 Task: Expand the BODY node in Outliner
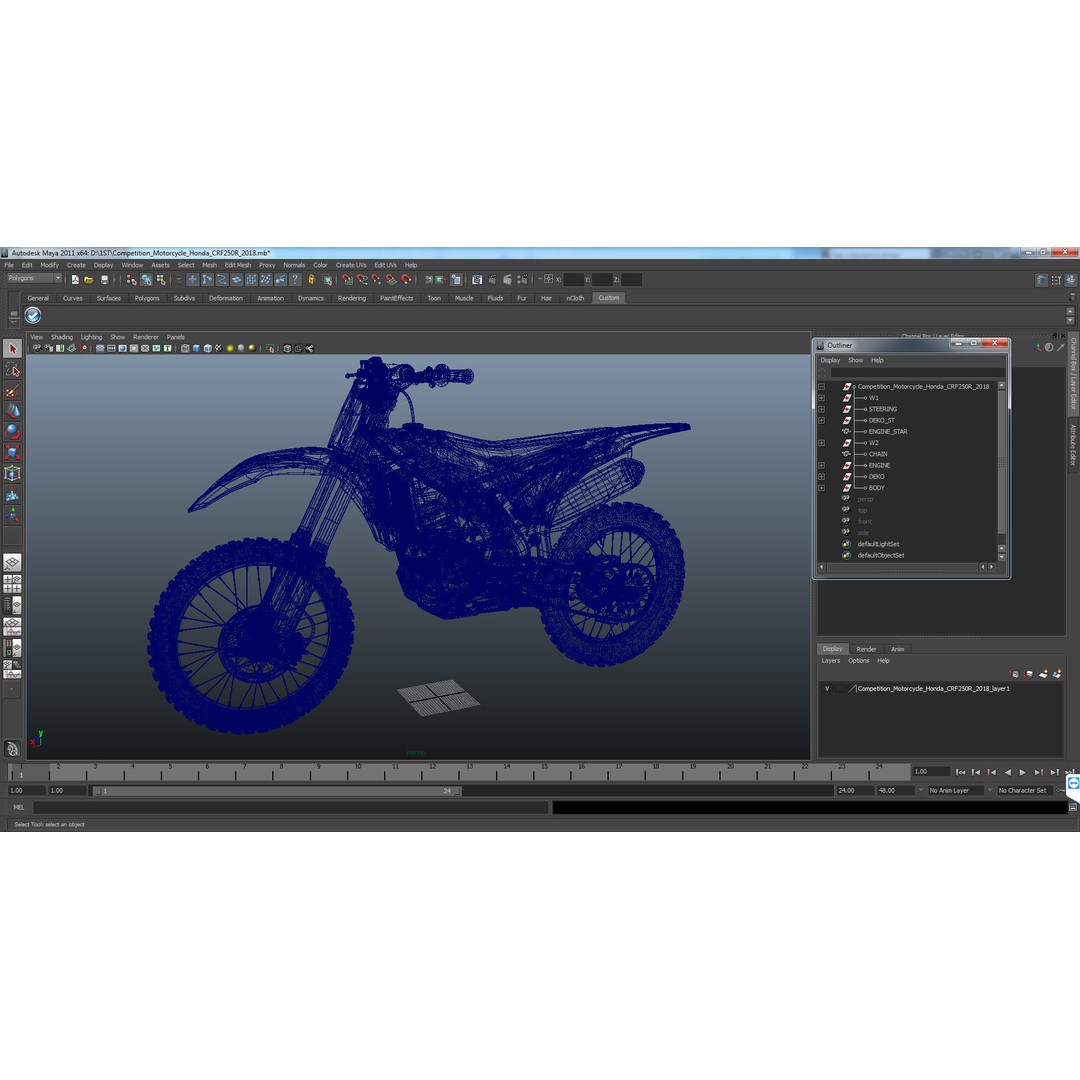tap(822, 488)
